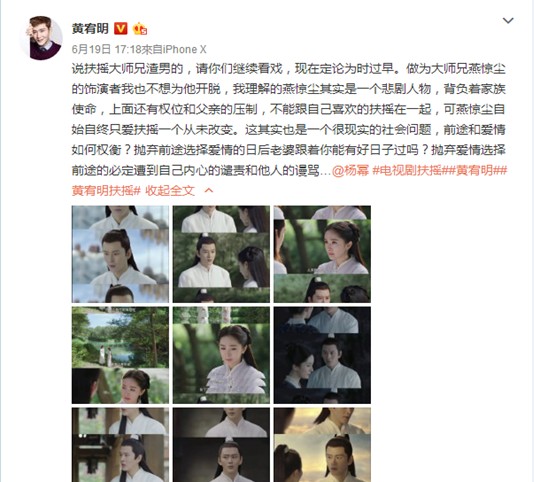The height and width of the screenshot is (482, 534).
Task: Open the top-right photo of the woman
Action: pyautogui.click(x=322, y=254)
